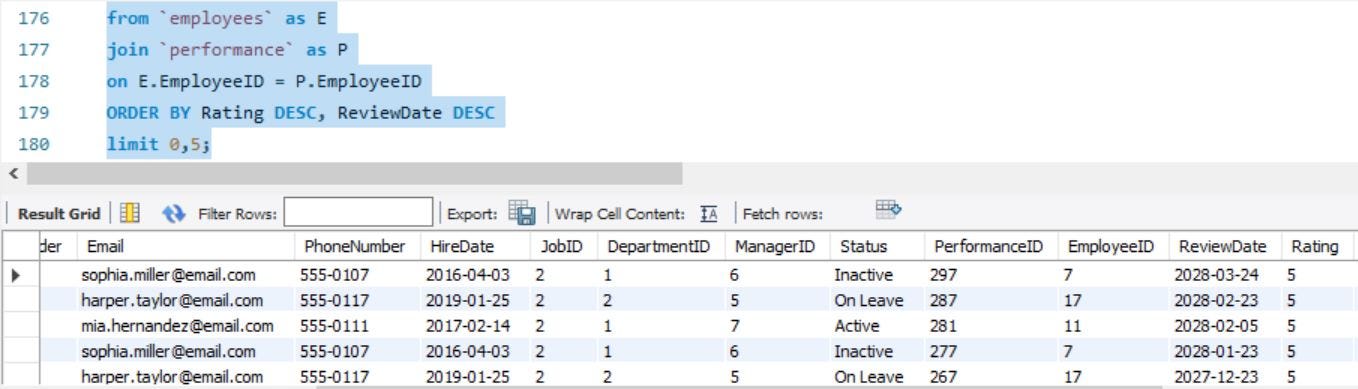Sort by the DepartmentID column header
Viewport: 1358px width, 389px height.
pos(661,247)
